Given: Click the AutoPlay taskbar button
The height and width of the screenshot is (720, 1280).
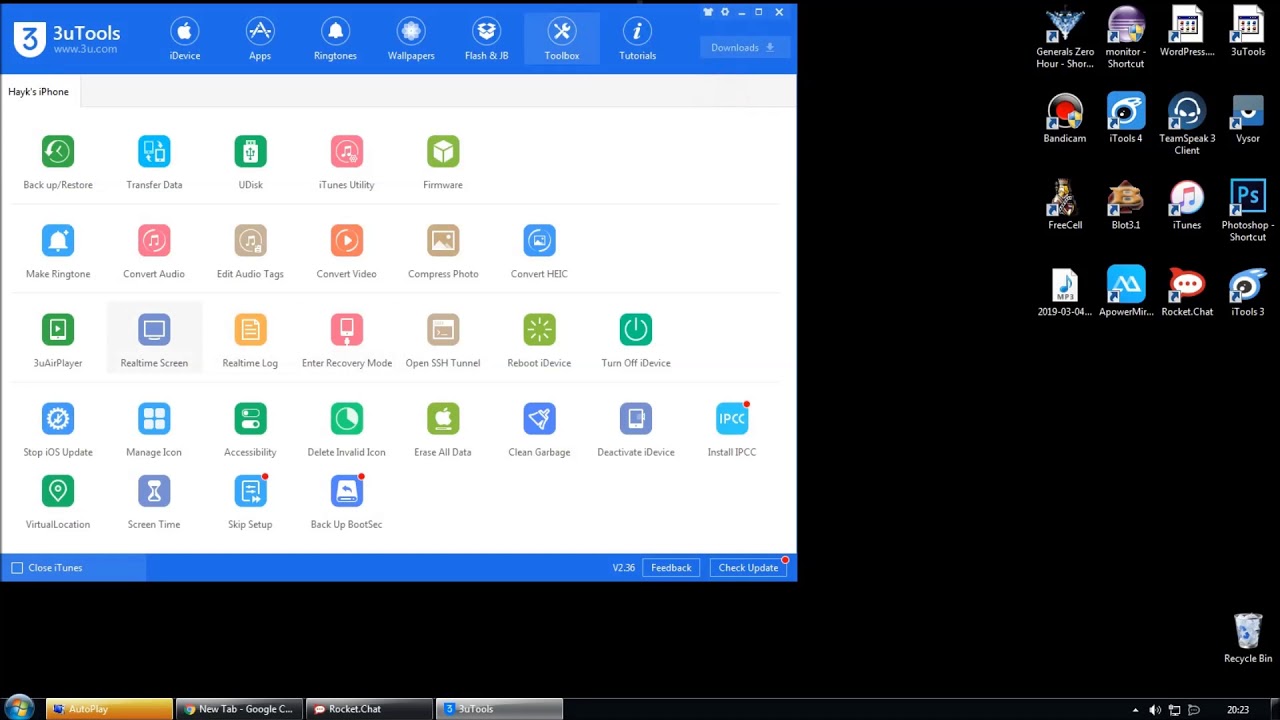Looking at the screenshot, I should [109, 709].
